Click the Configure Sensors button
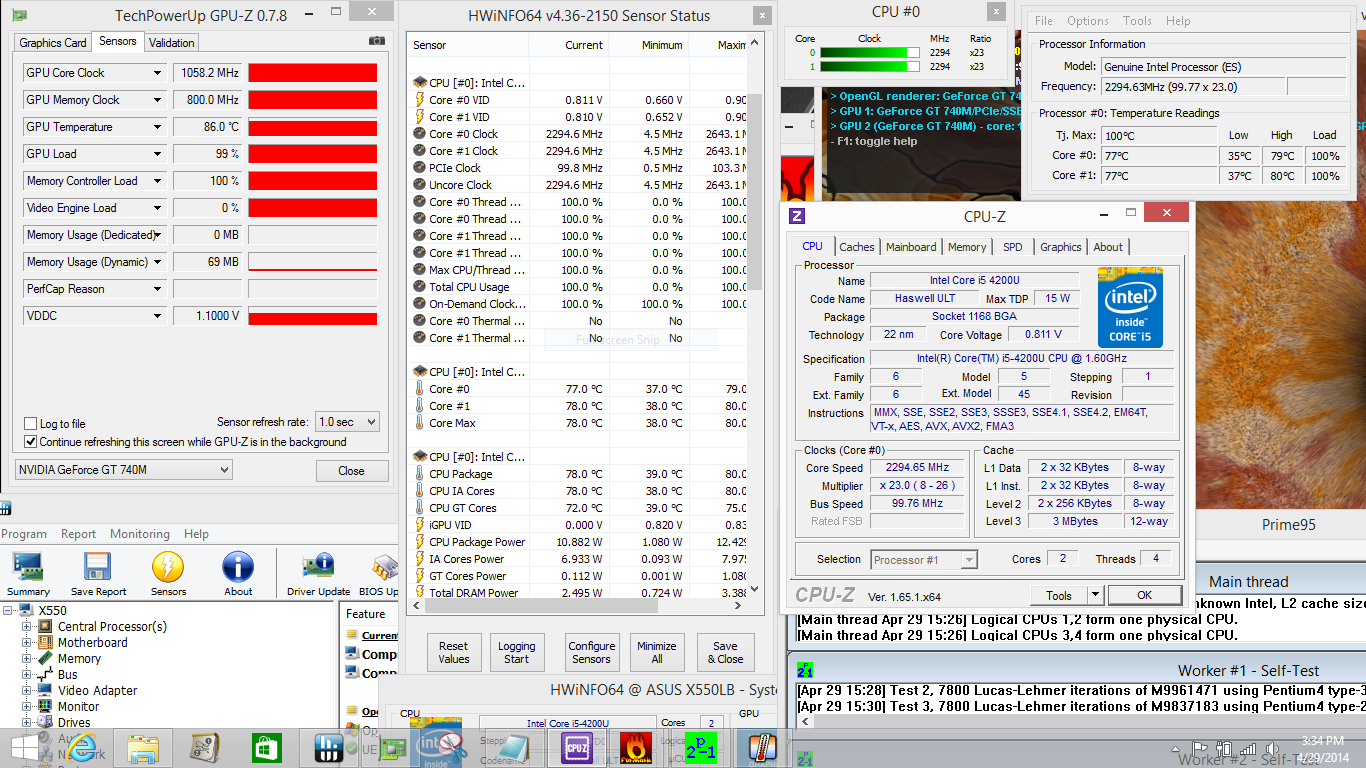Screen dimensions: 1366x768 (591, 653)
